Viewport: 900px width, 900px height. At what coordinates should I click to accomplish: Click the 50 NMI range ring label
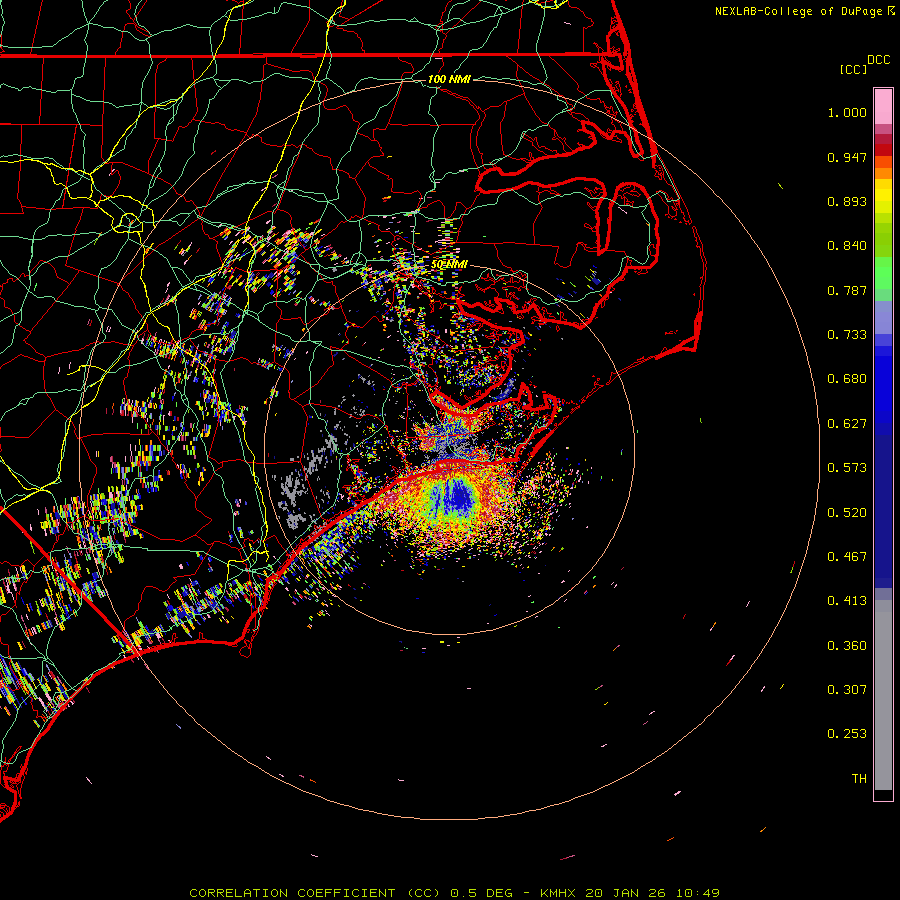click(449, 265)
